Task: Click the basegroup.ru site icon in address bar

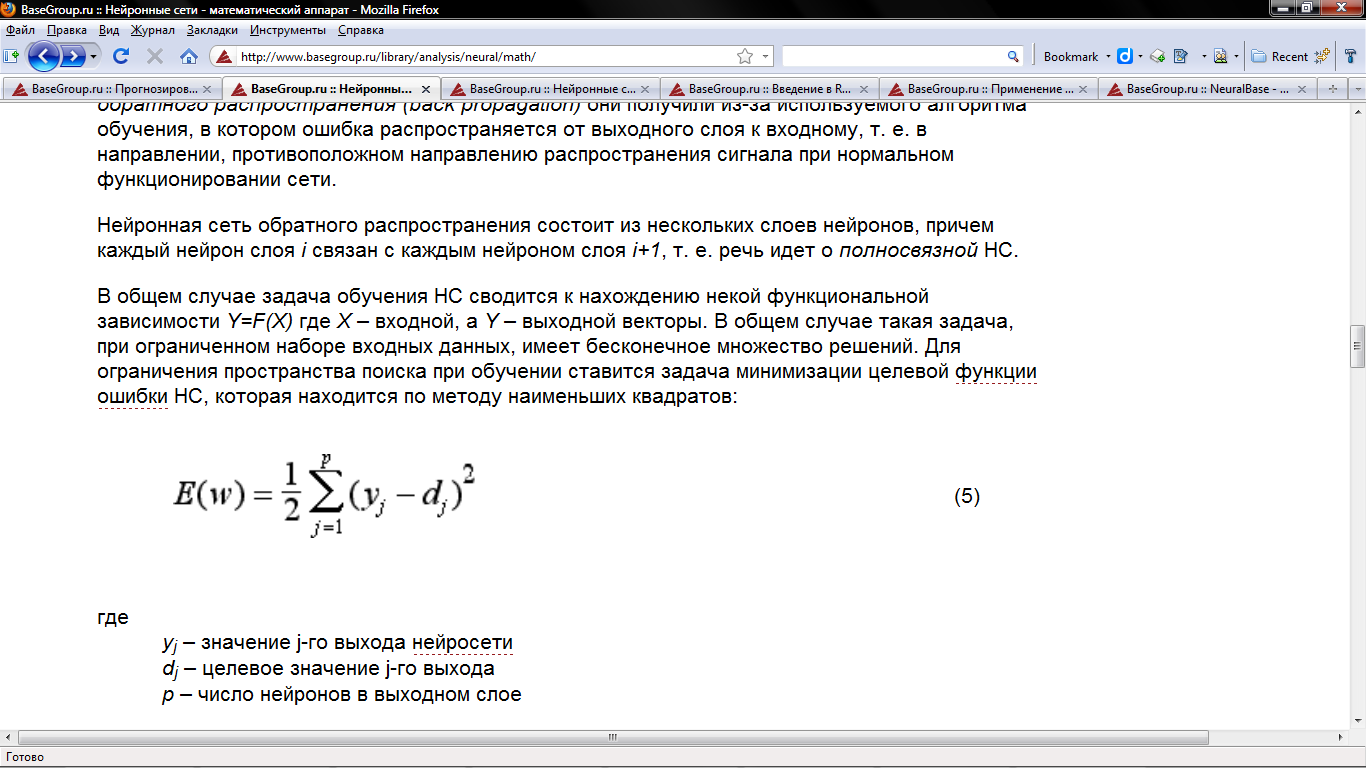Action: pos(225,57)
